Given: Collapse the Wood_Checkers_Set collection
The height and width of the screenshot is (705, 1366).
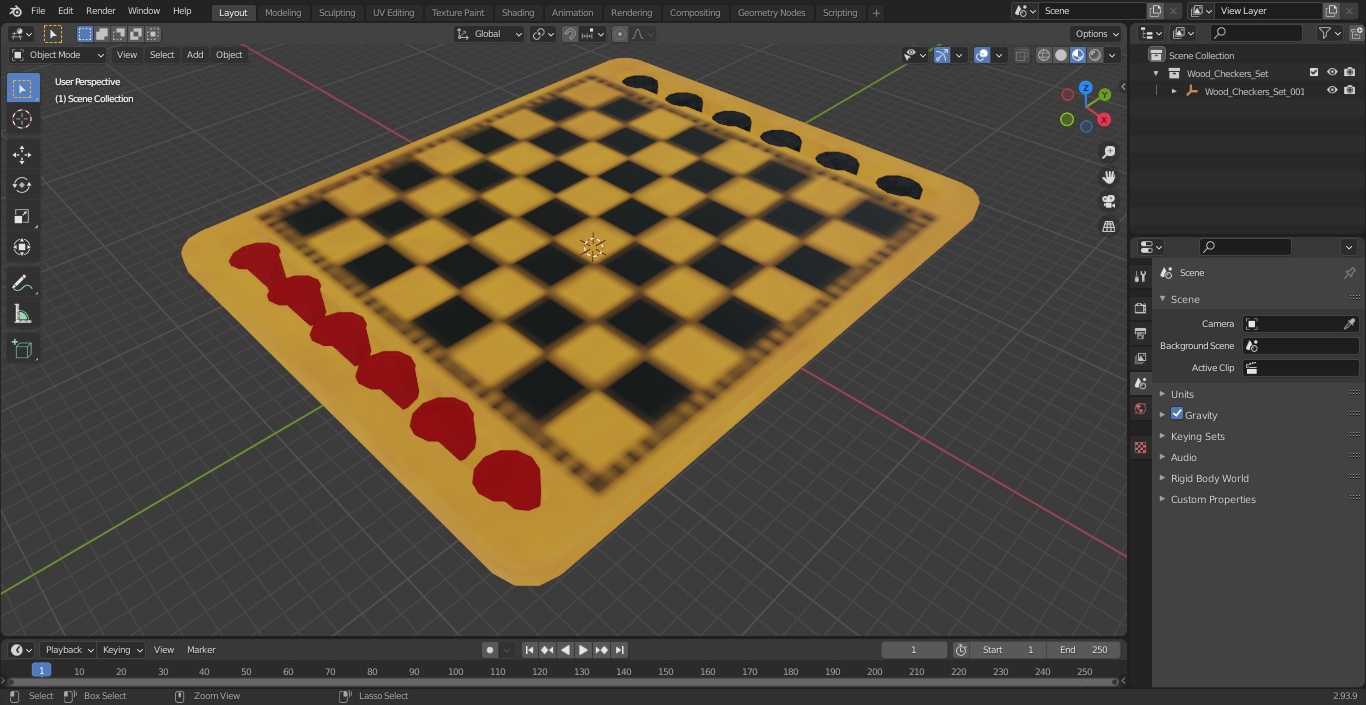Looking at the screenshot, I should [1156, 73].
